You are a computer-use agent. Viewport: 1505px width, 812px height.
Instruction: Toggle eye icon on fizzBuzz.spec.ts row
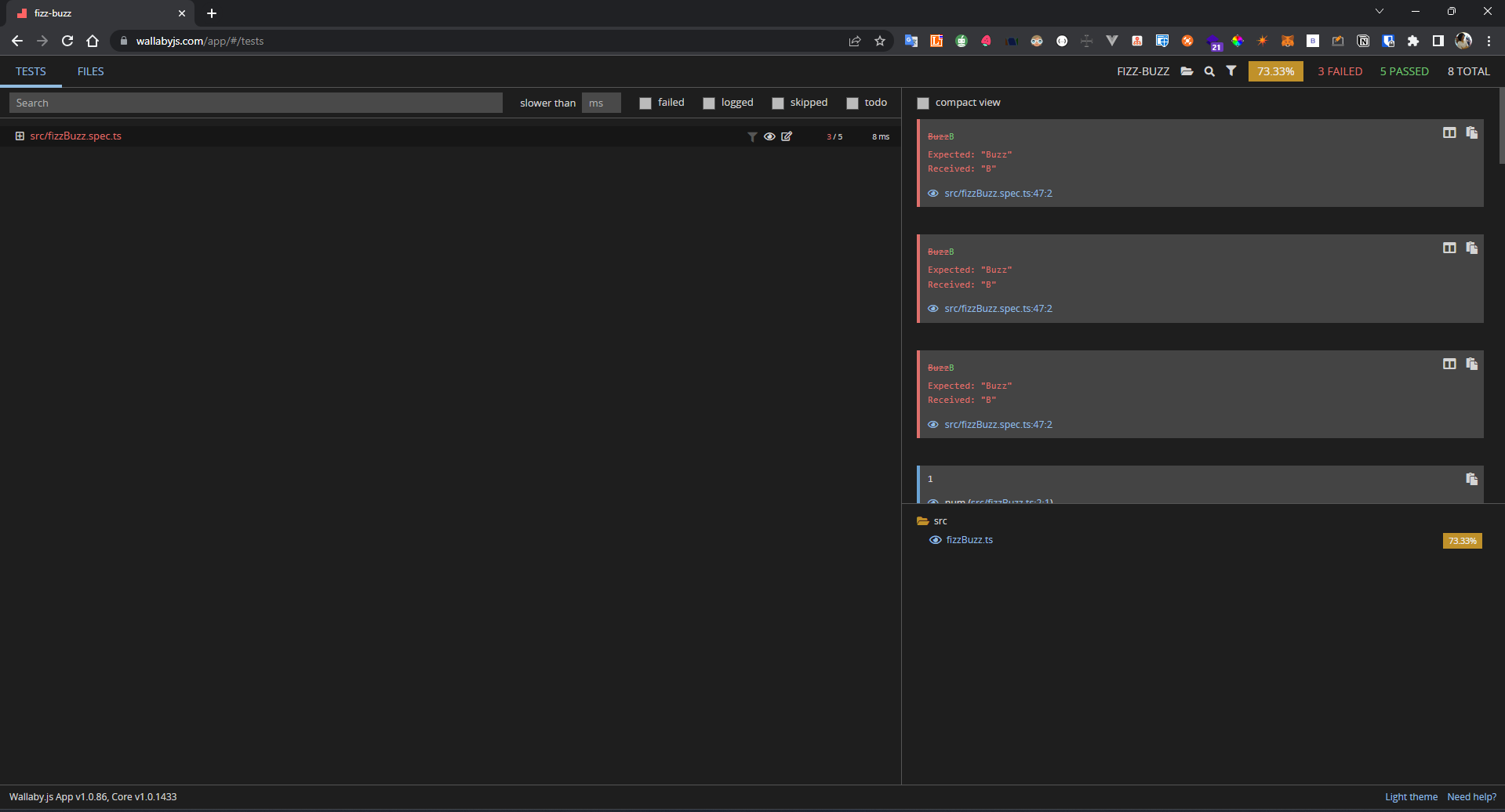[x=769, y=136]
